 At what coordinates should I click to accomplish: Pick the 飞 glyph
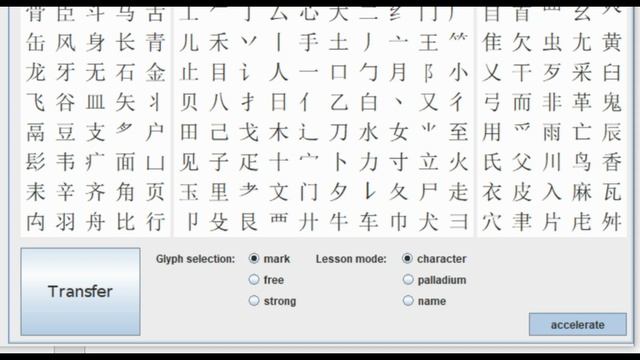pos(36,102)
